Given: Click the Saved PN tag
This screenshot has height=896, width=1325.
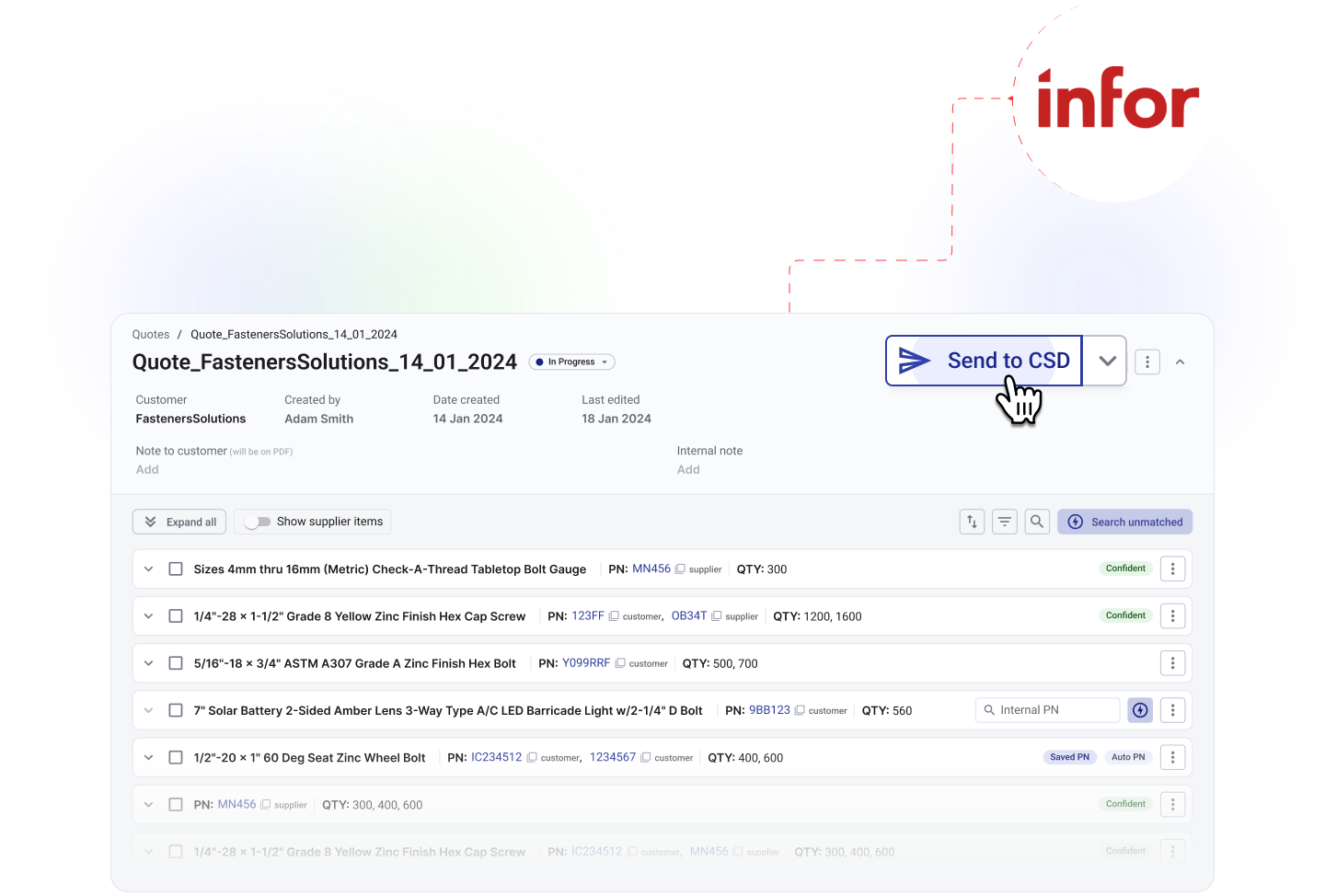Looking at the screenshot, I should click(1069, 757).
